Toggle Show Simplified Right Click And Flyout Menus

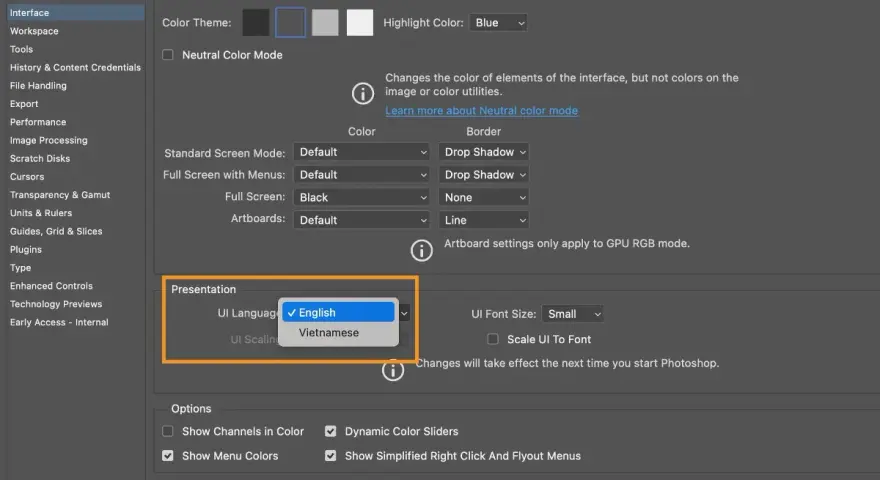click(x=331, y=456)
